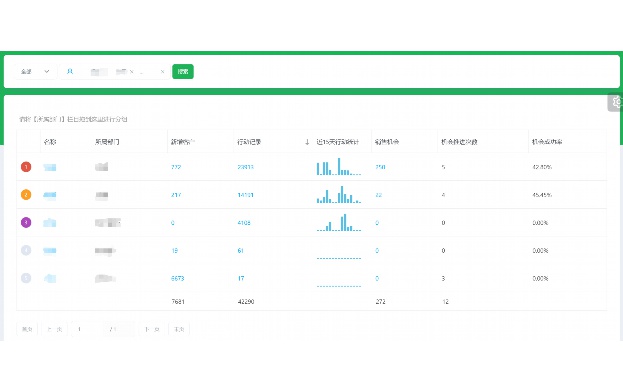Image resolution: width=623 pixels, height=392 pixels.
Task: Jump to the last page (末页)
Action: (179, 329)
